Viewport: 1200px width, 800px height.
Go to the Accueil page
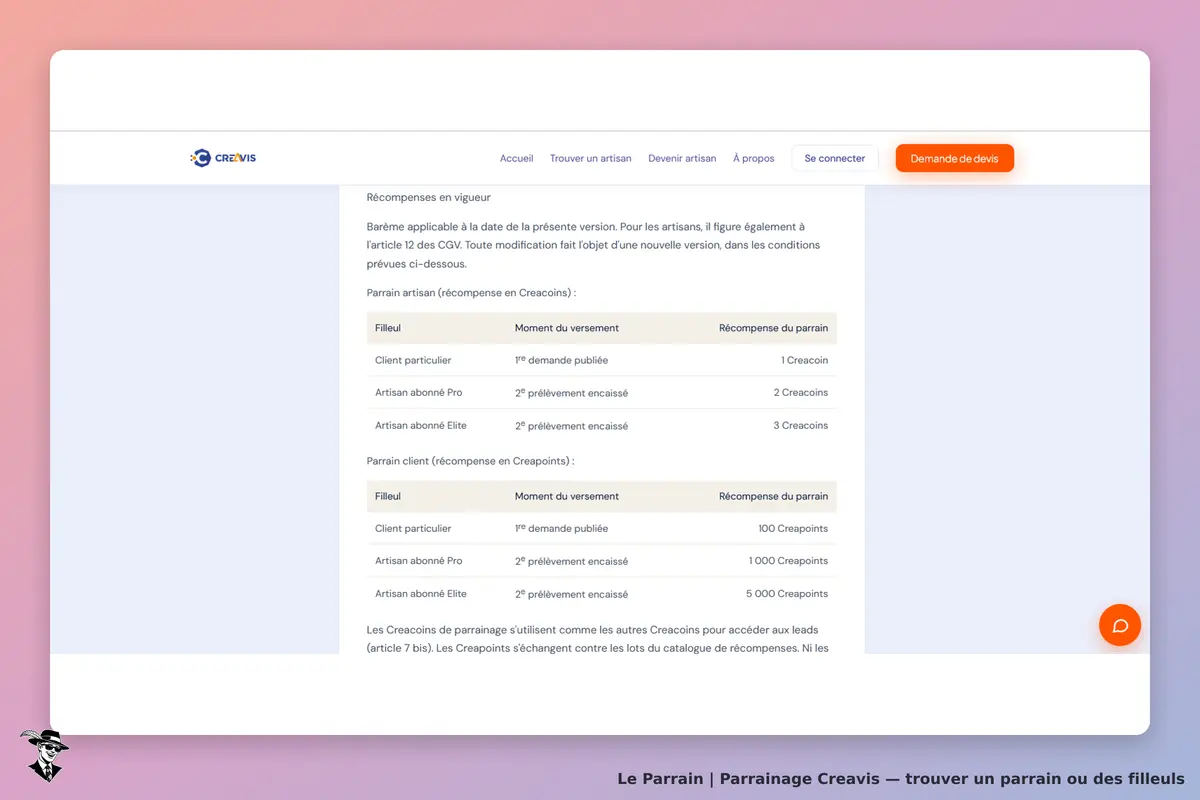516,158
